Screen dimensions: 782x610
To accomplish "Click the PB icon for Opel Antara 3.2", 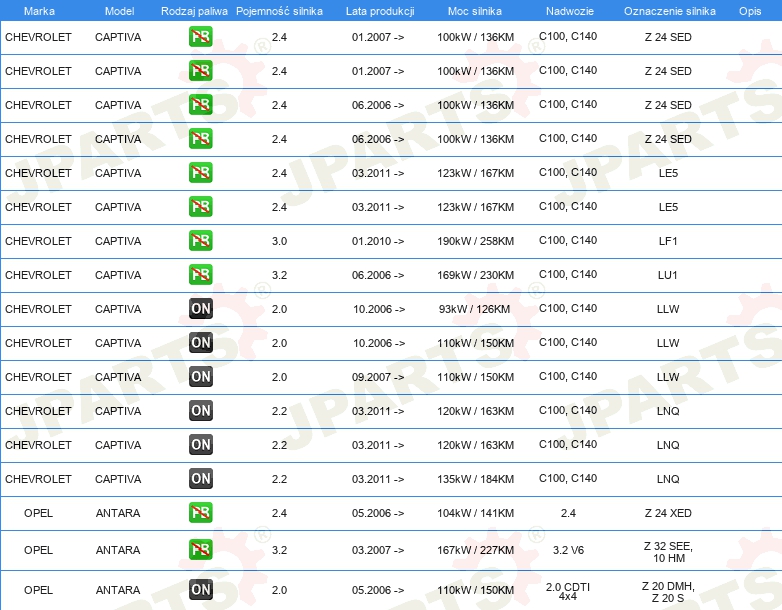I will click(x=201, y=549).
